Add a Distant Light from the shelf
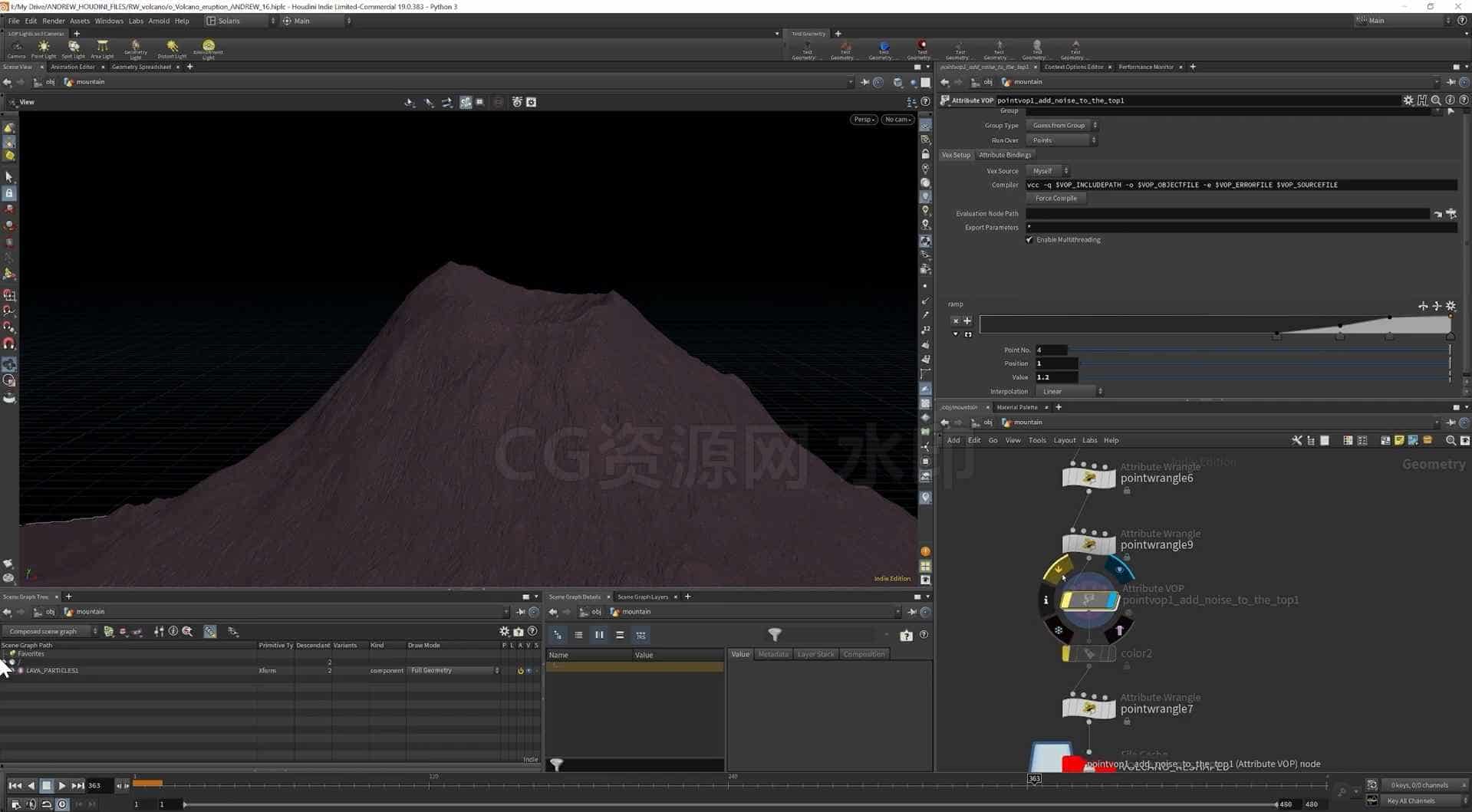Image resolution: width=1472 pixels, height=812 pixels. coord(172,50)
